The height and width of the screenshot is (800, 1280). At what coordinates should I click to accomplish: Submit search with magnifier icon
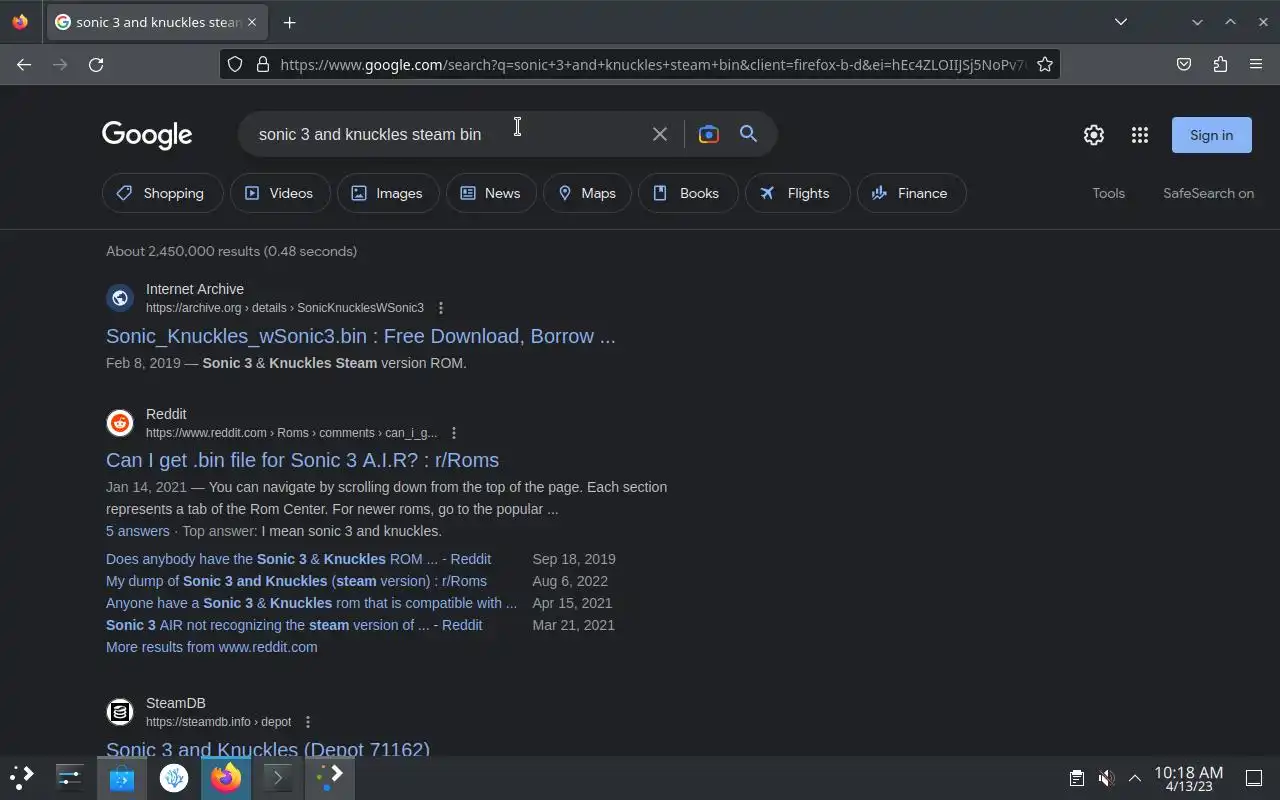(748, 134)
